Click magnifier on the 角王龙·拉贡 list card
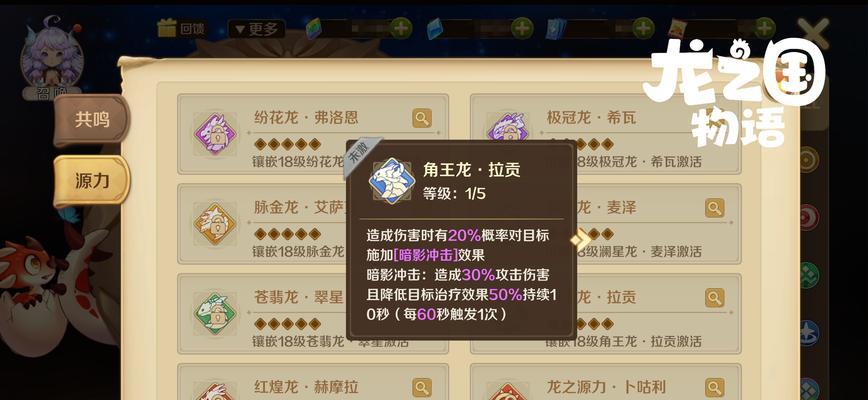 tap(715, 298)
